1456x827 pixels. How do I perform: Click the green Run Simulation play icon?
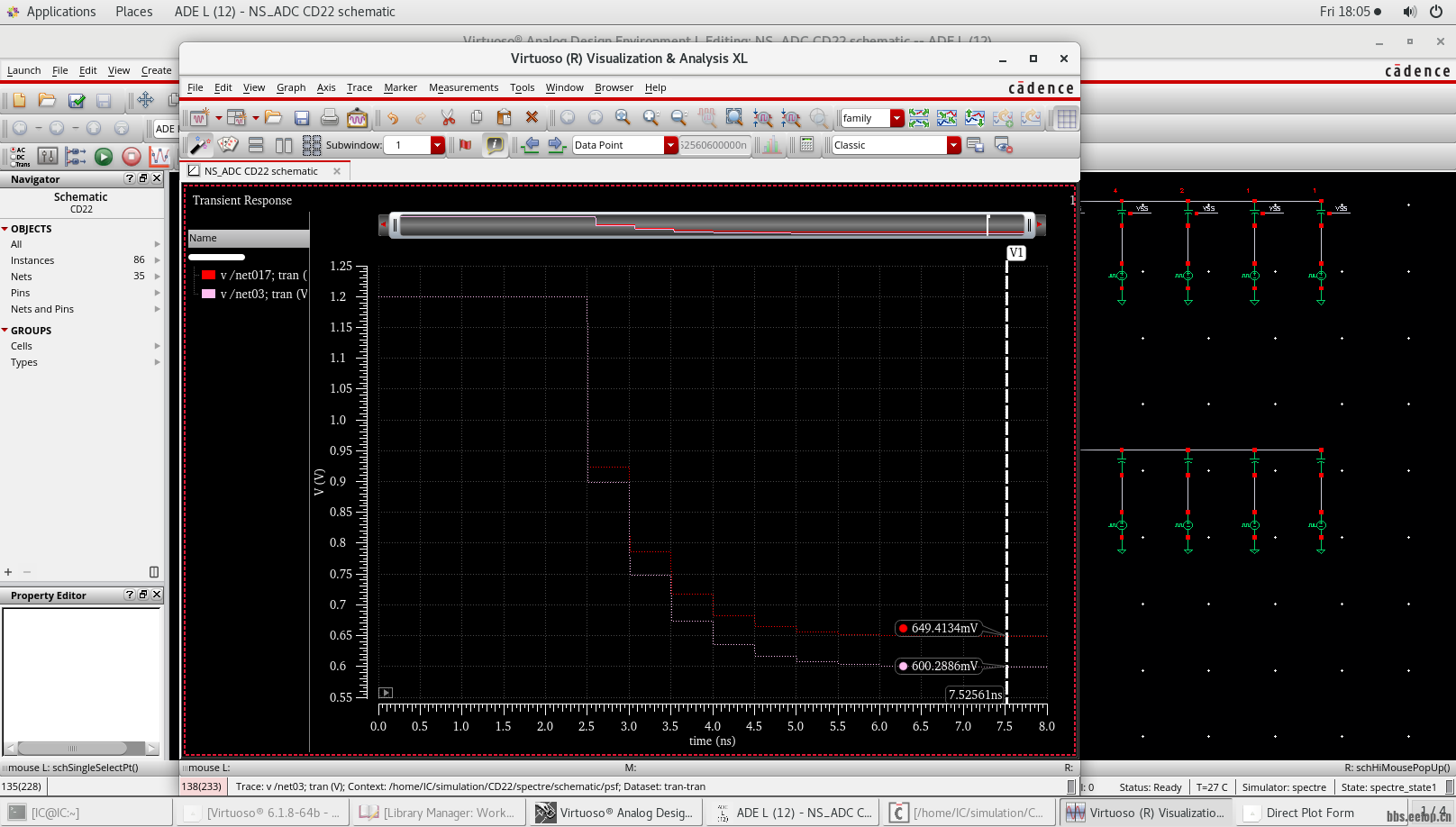[x=104, y=157]
